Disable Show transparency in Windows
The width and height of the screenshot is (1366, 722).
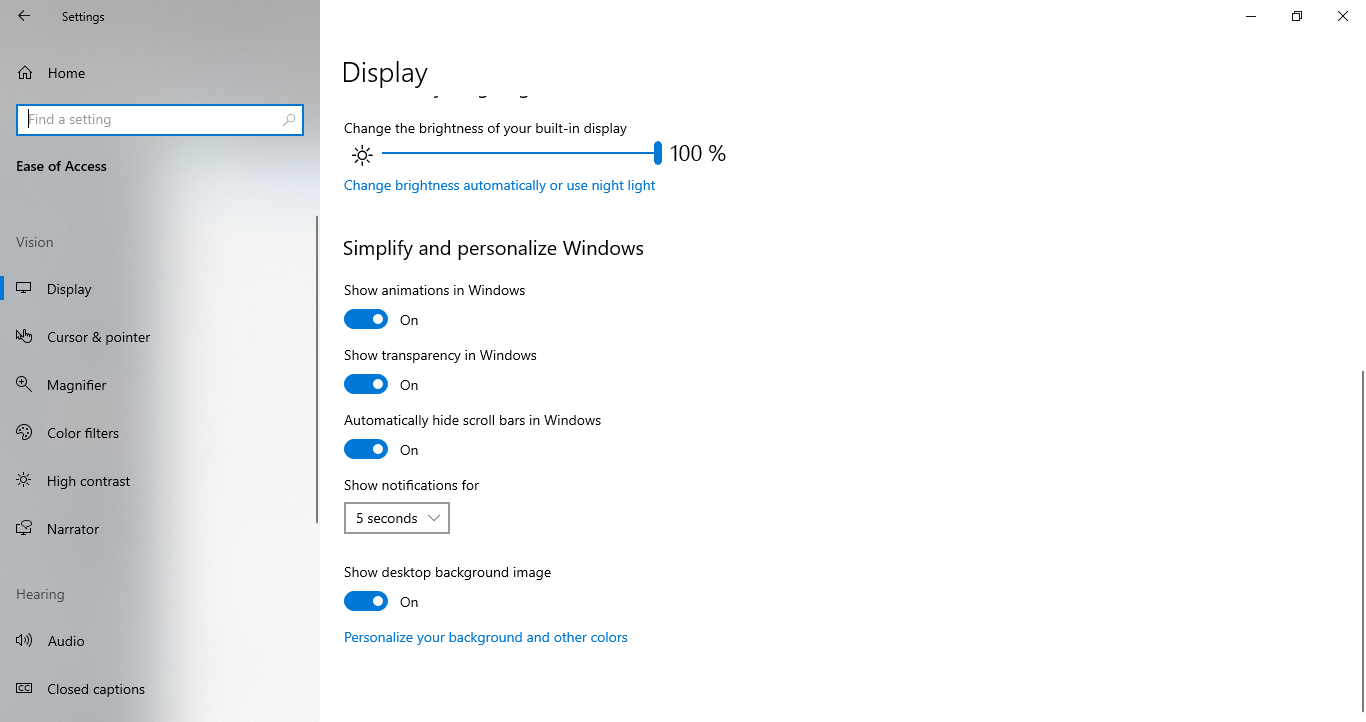[366, 385]
